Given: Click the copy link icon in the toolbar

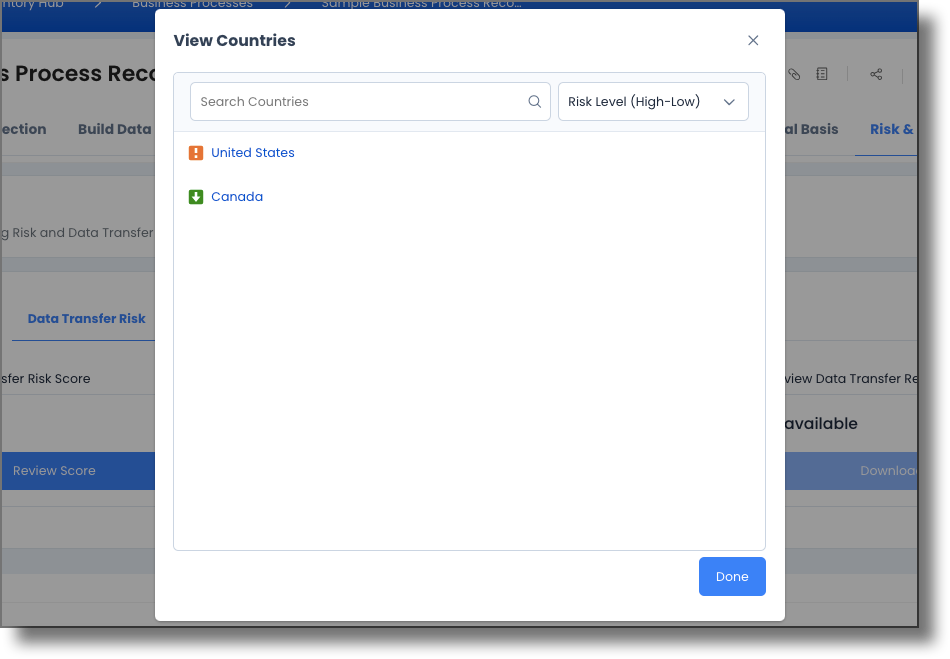Looking at the screenshot, I should coord(794,73).
